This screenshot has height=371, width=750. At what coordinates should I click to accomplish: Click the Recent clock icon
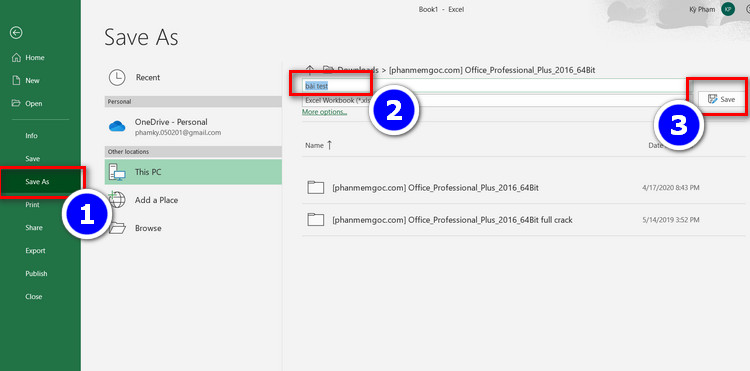coord(117,77)
